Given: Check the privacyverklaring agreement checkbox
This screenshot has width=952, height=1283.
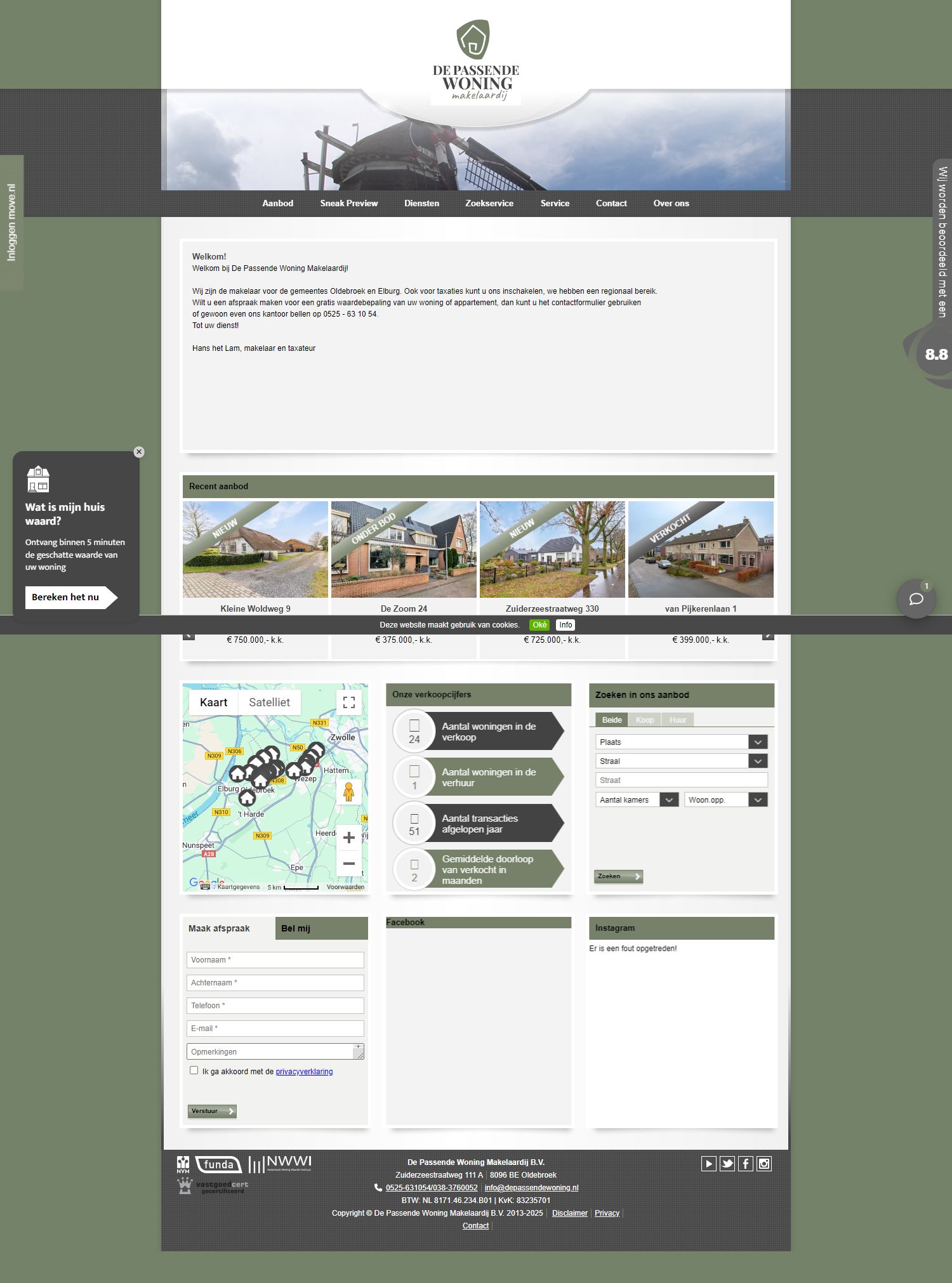Looking at the screenshot, I should [x=194, y=1070].
